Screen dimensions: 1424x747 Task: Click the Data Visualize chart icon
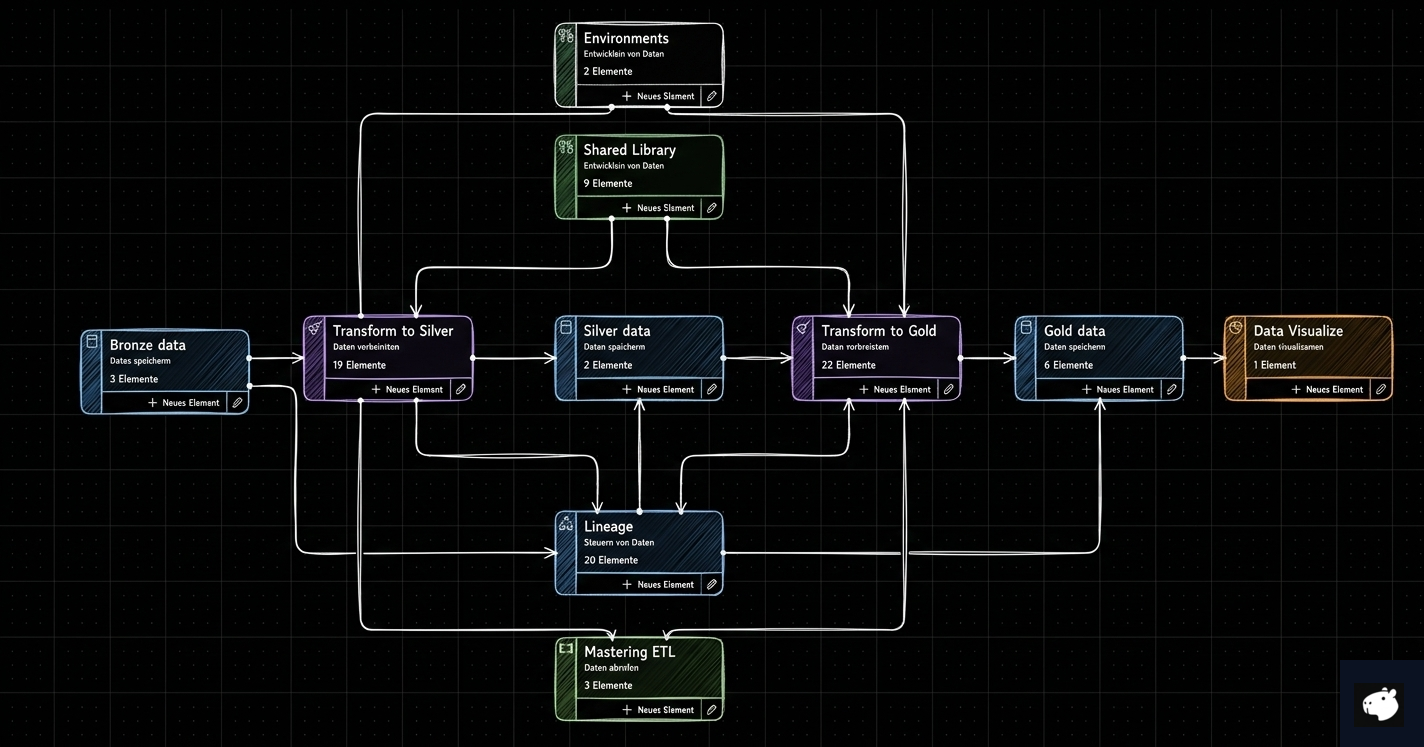1236,328
